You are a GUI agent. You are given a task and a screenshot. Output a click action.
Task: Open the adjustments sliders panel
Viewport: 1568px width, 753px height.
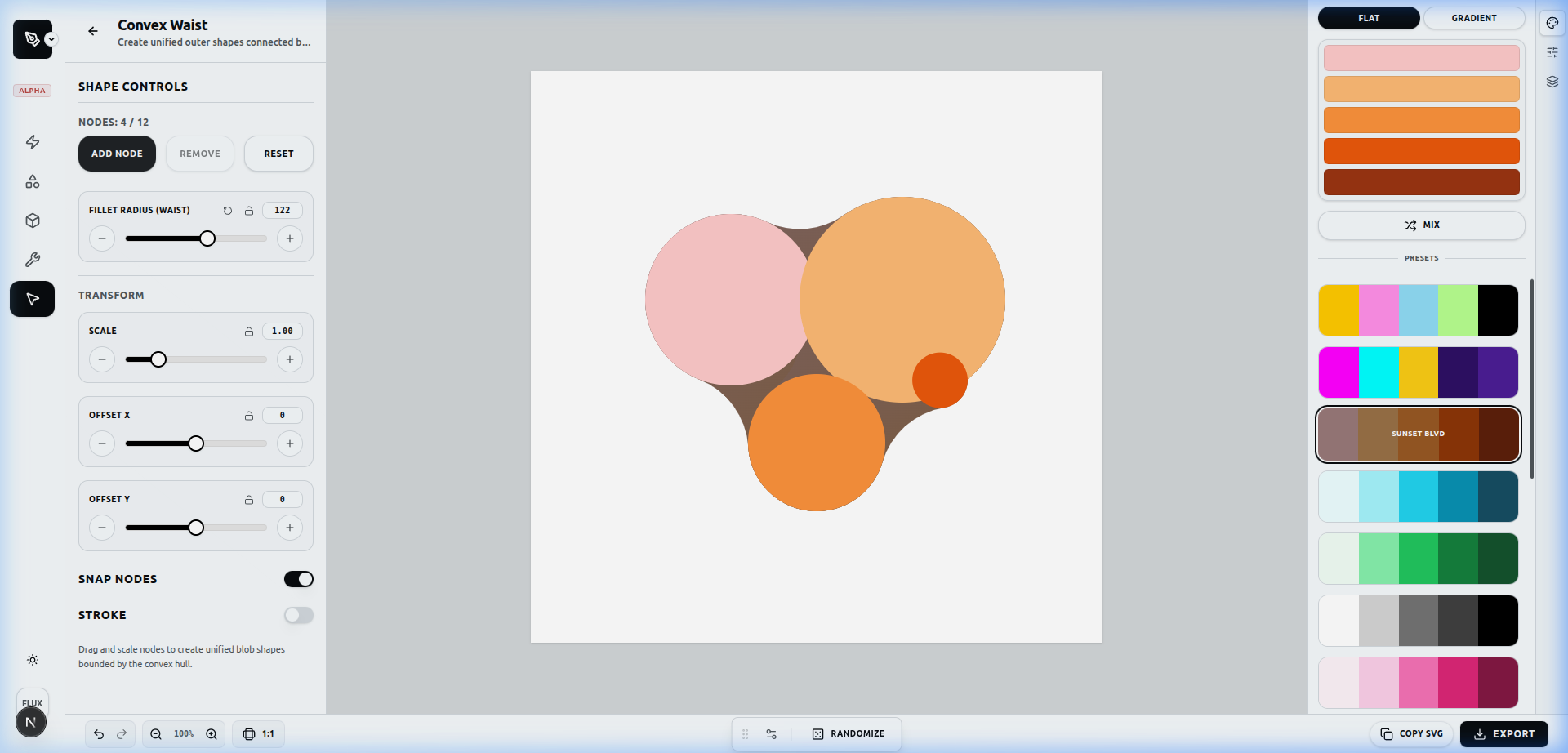pyautogui.click(x=1552, y=51)
